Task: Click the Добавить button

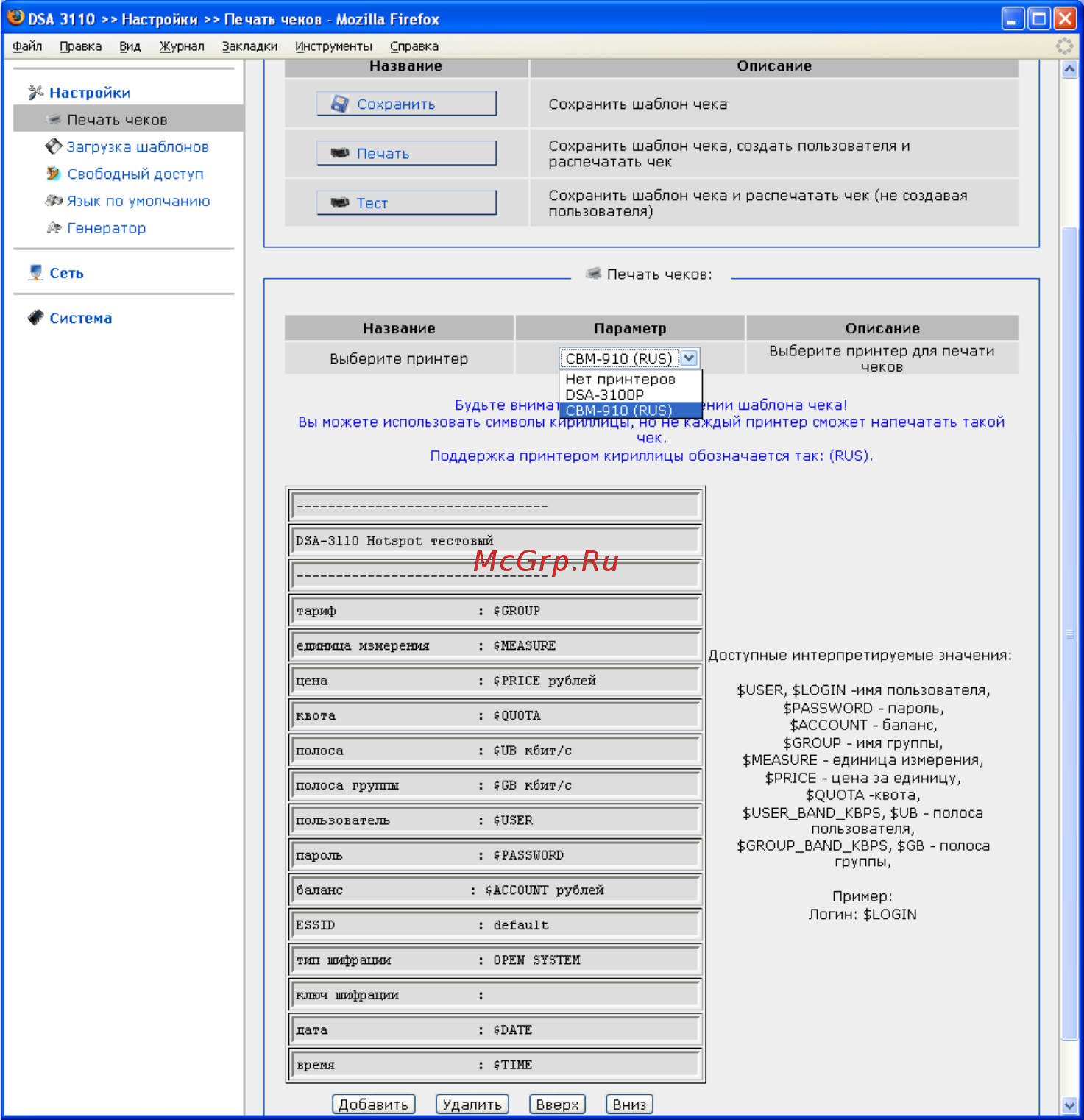Action: (x=374, y=1104)
